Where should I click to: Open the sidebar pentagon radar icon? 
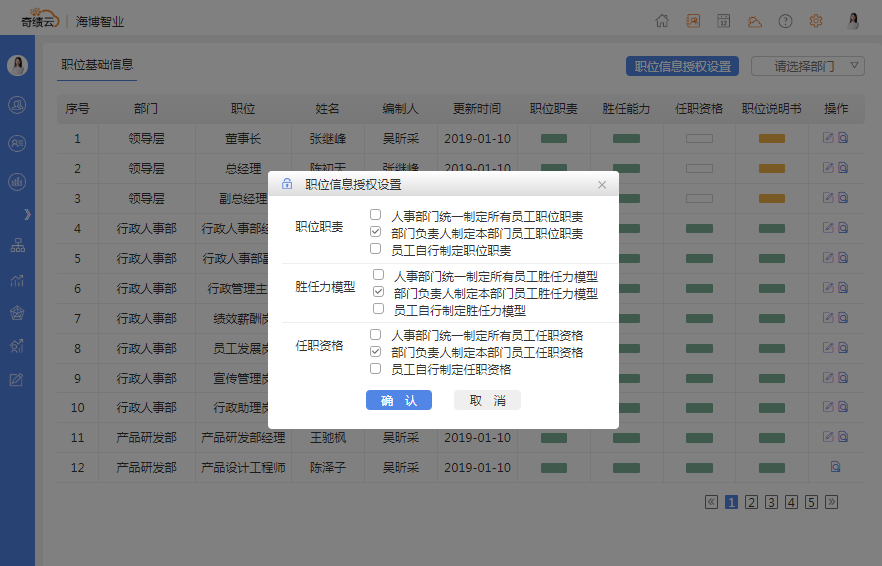(x=17, y=313)
